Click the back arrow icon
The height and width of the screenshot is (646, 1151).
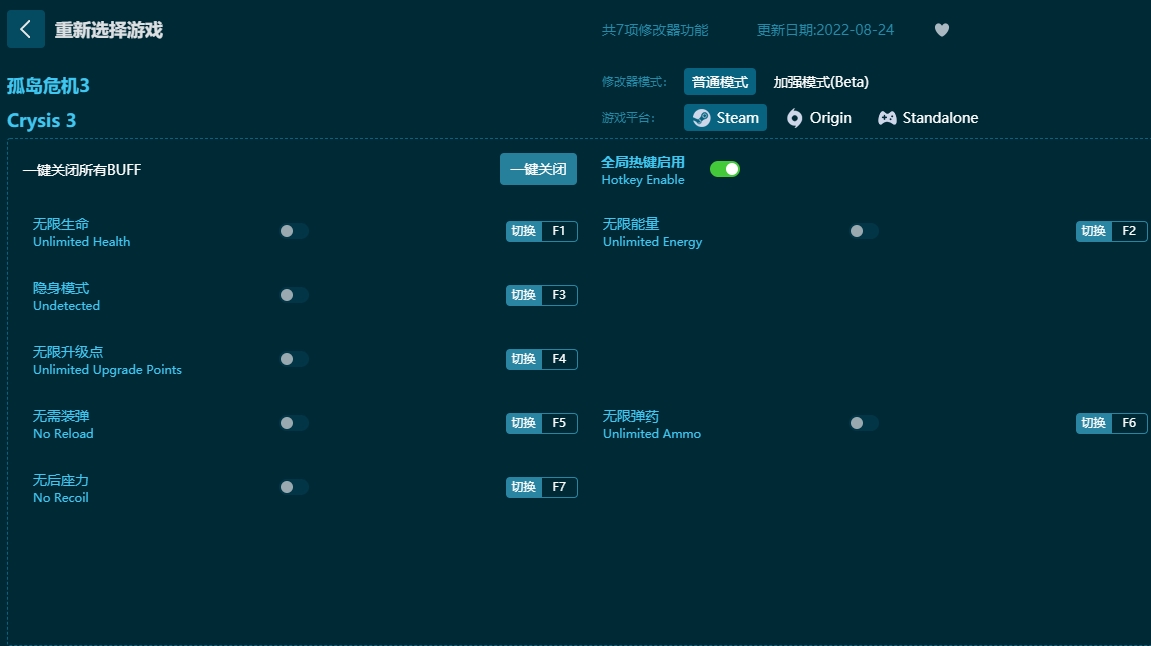[26, 29]
